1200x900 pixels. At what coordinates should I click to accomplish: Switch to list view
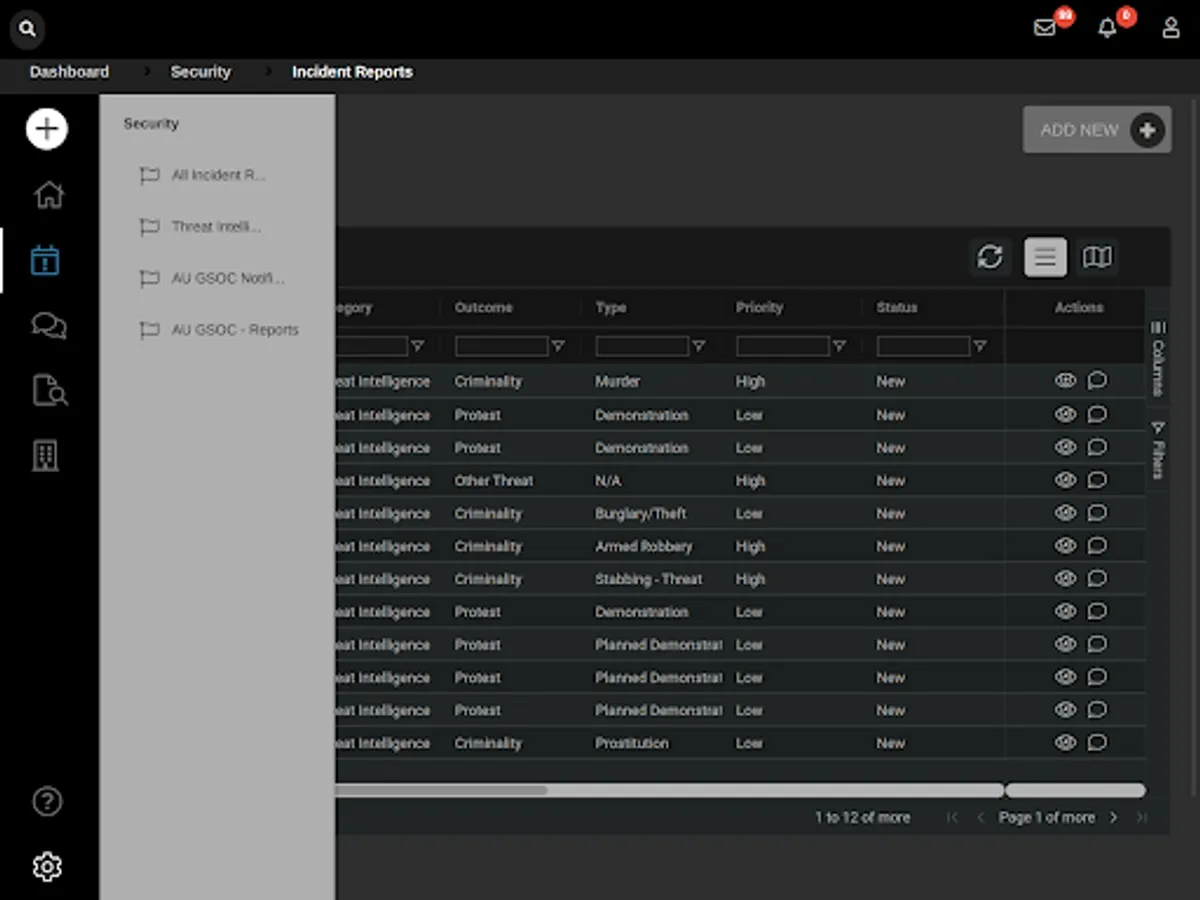1045,257
